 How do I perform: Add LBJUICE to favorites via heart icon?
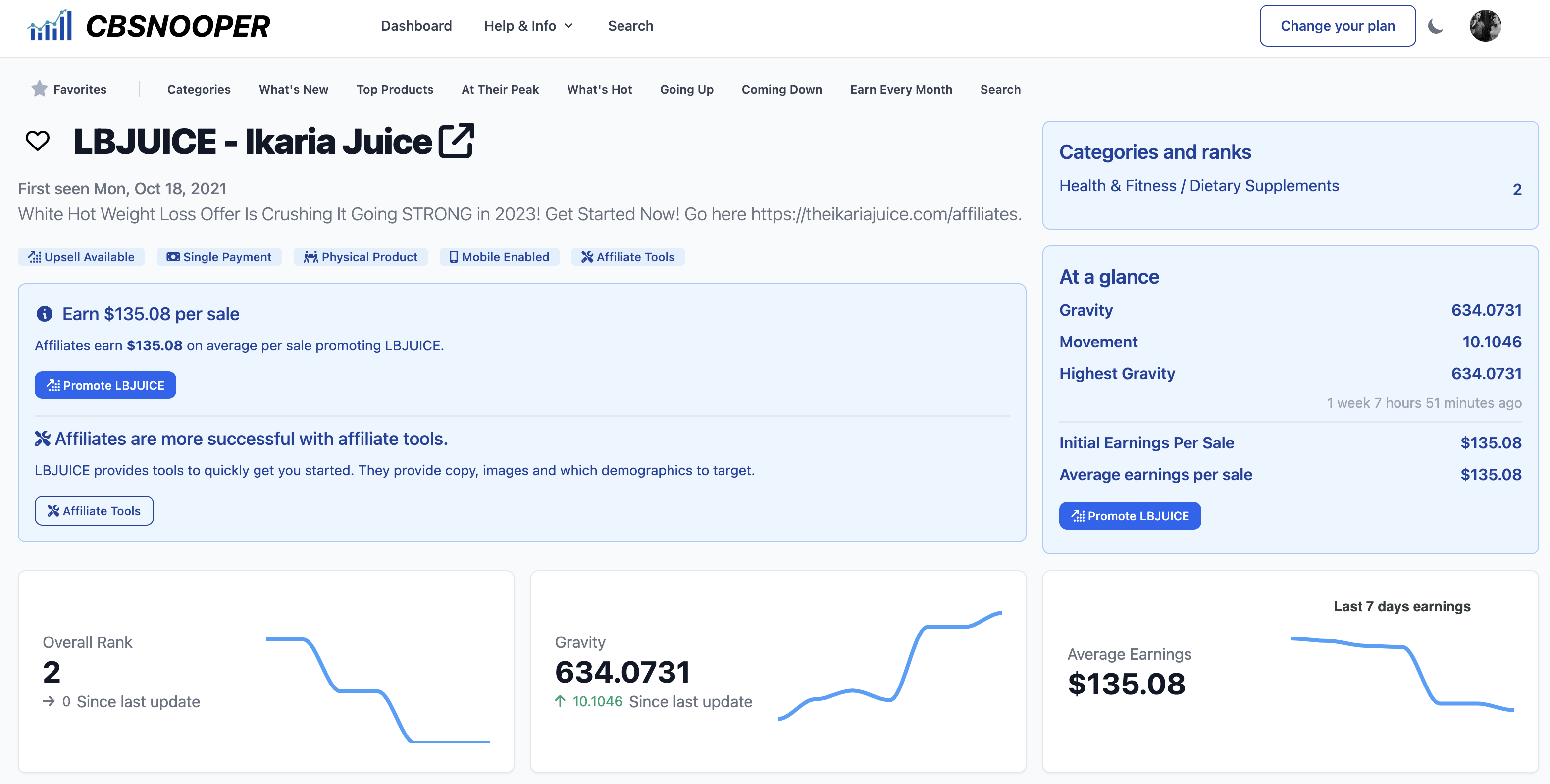[37, 141]
